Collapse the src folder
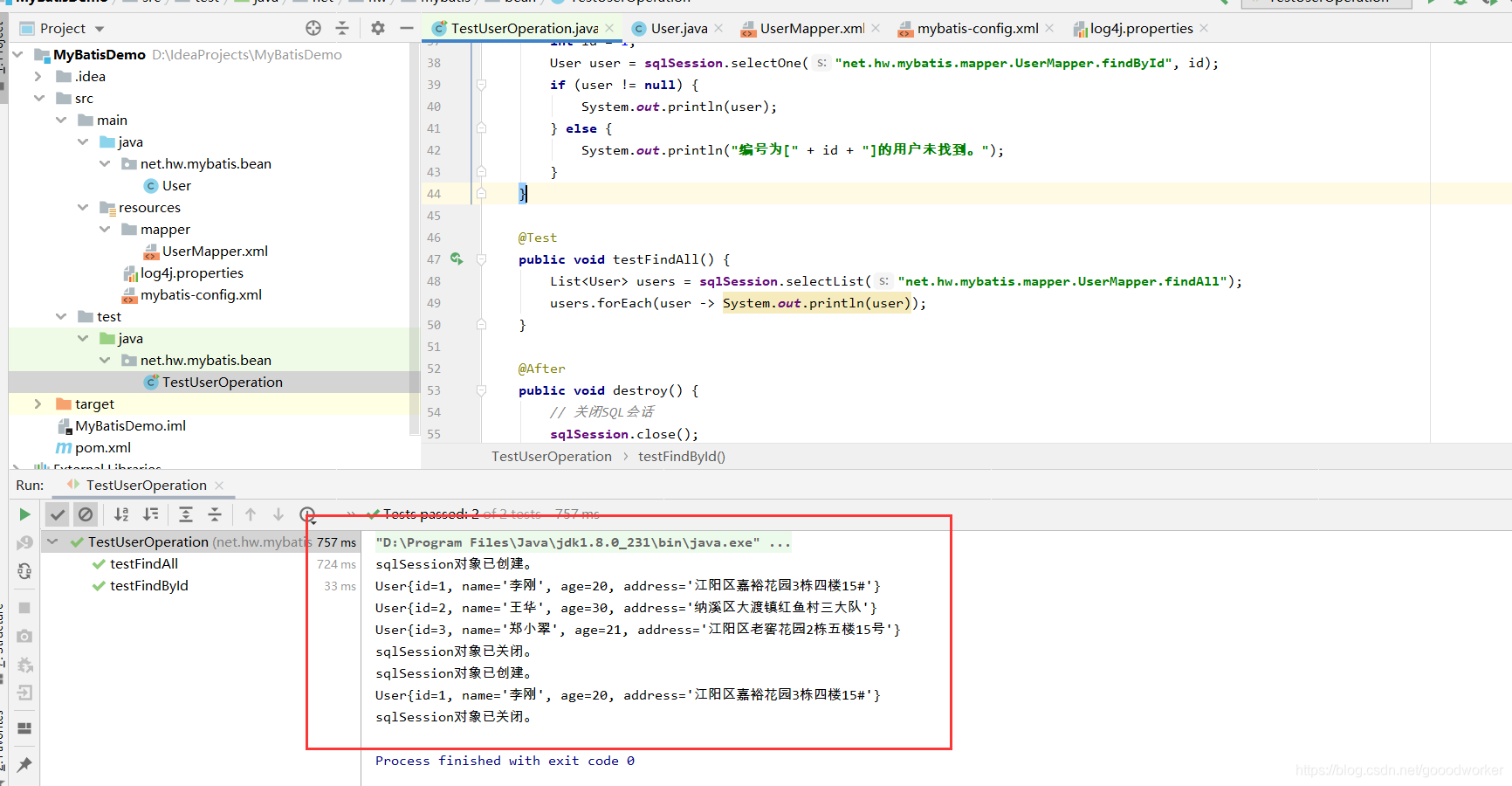Viewport: 1512px width, 786px height. tap(39, 98)
